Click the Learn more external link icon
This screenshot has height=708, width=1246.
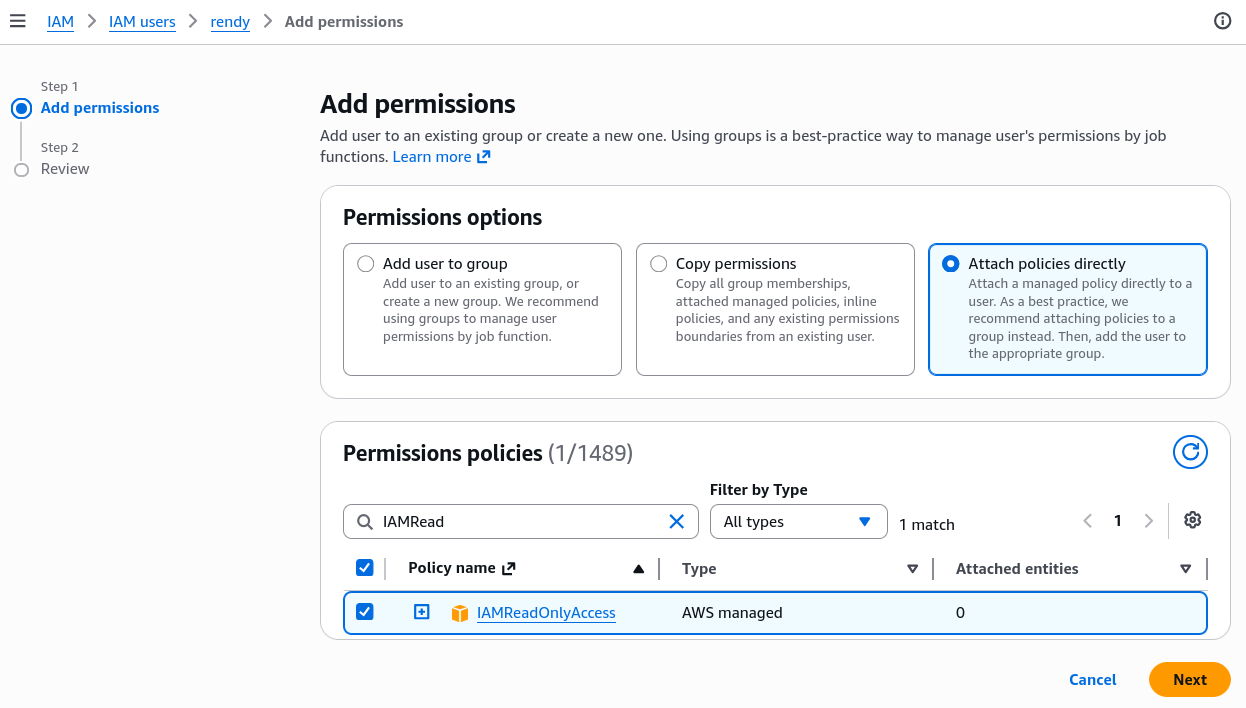click(484, 157)
